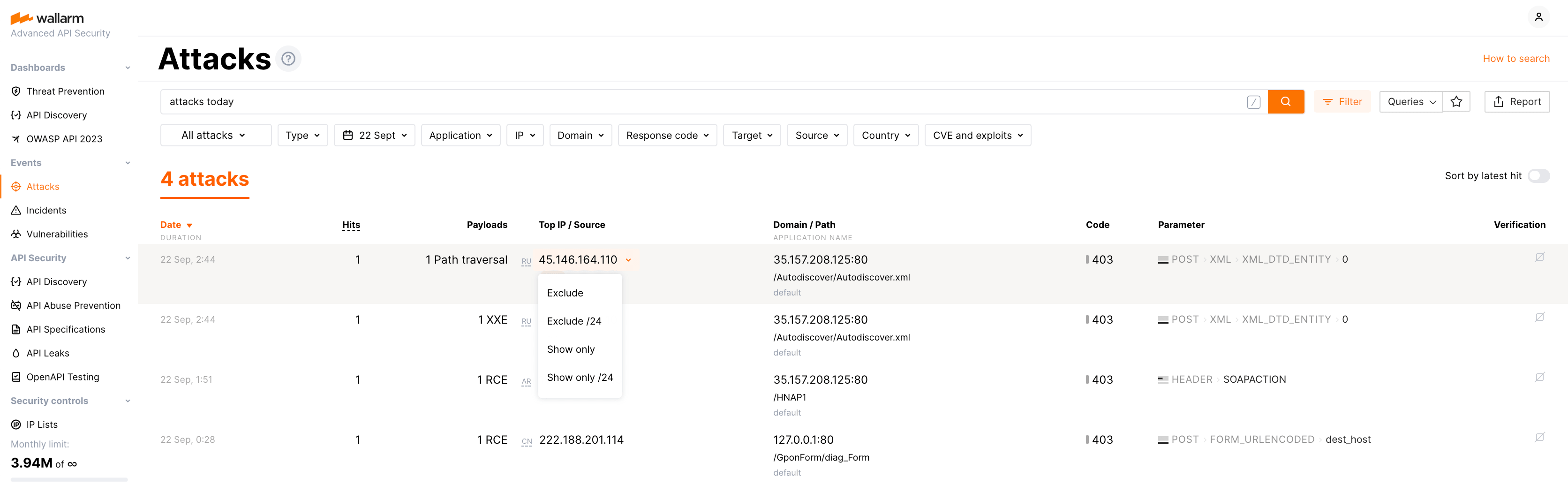Toggle false-attack verification for the XXE attack

[1540, 317]
